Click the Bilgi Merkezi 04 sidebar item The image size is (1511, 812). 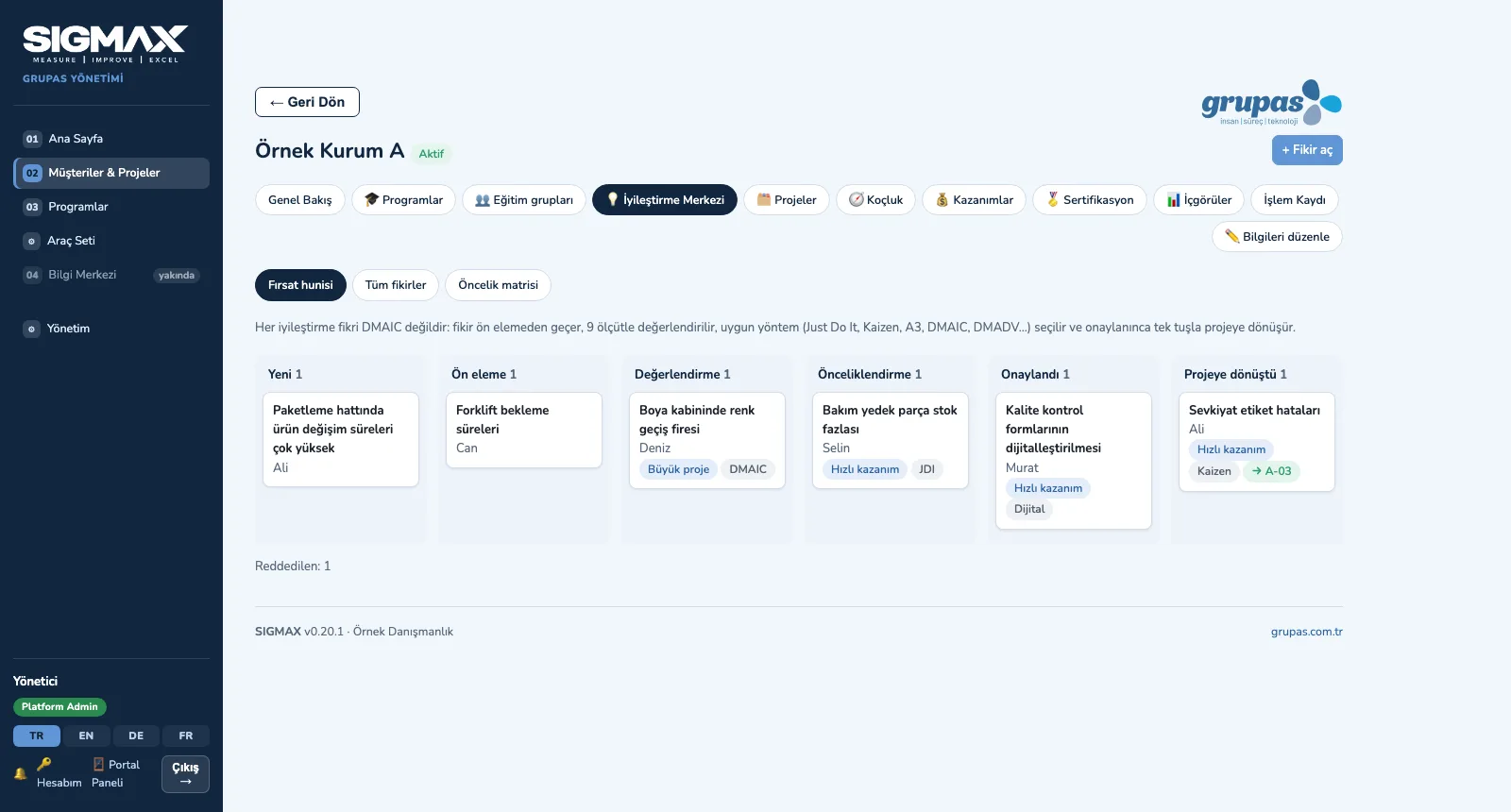click(111, 275)
